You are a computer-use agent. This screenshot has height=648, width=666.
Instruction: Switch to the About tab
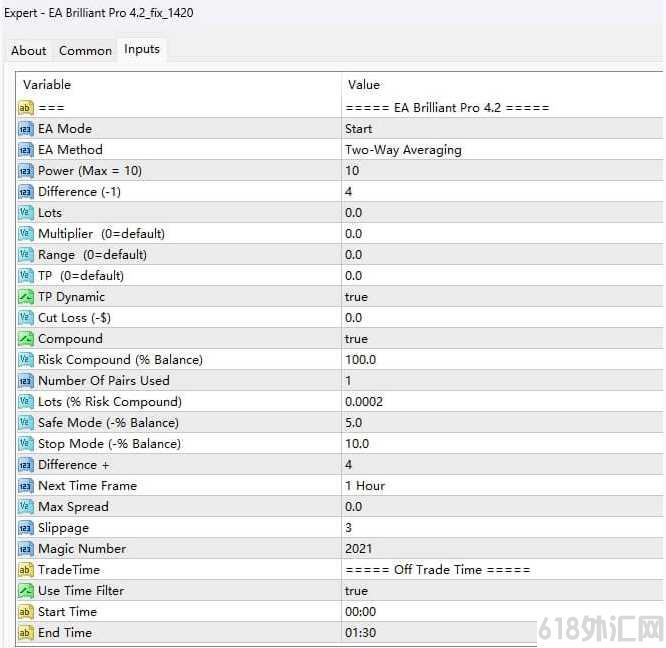[x=28, y=51]
